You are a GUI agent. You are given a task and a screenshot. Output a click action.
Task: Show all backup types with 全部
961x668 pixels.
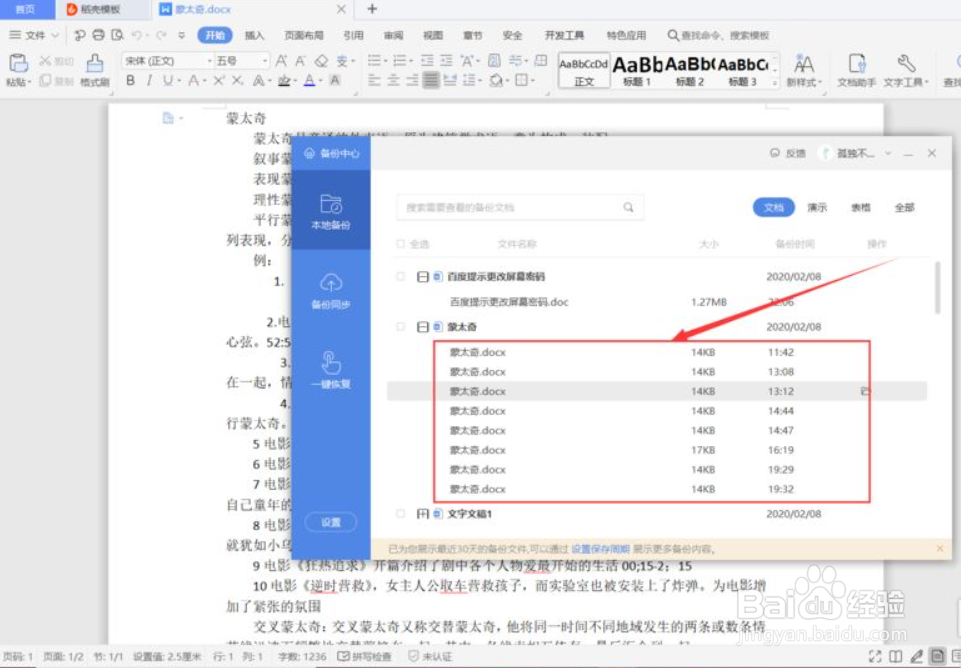[905, 207]
